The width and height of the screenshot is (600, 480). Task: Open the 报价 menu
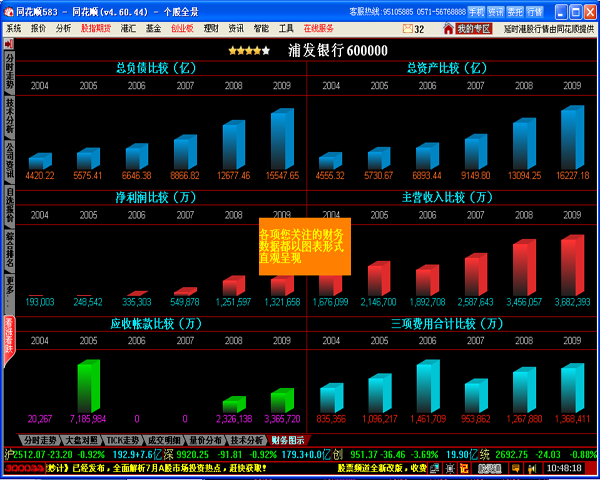click(38, 29)
